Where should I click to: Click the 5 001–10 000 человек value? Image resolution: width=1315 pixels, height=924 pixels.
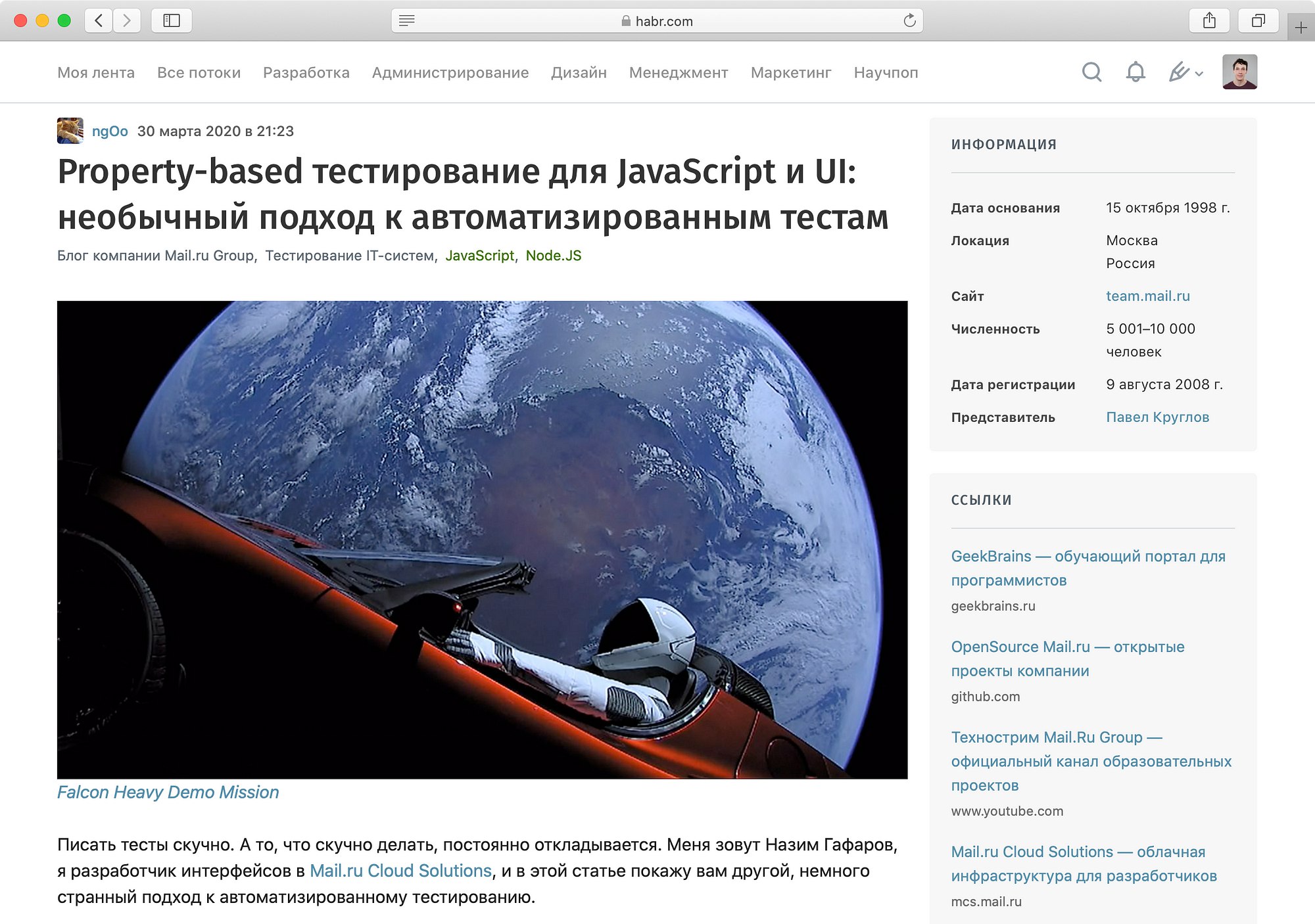[x=1151, y=340]
